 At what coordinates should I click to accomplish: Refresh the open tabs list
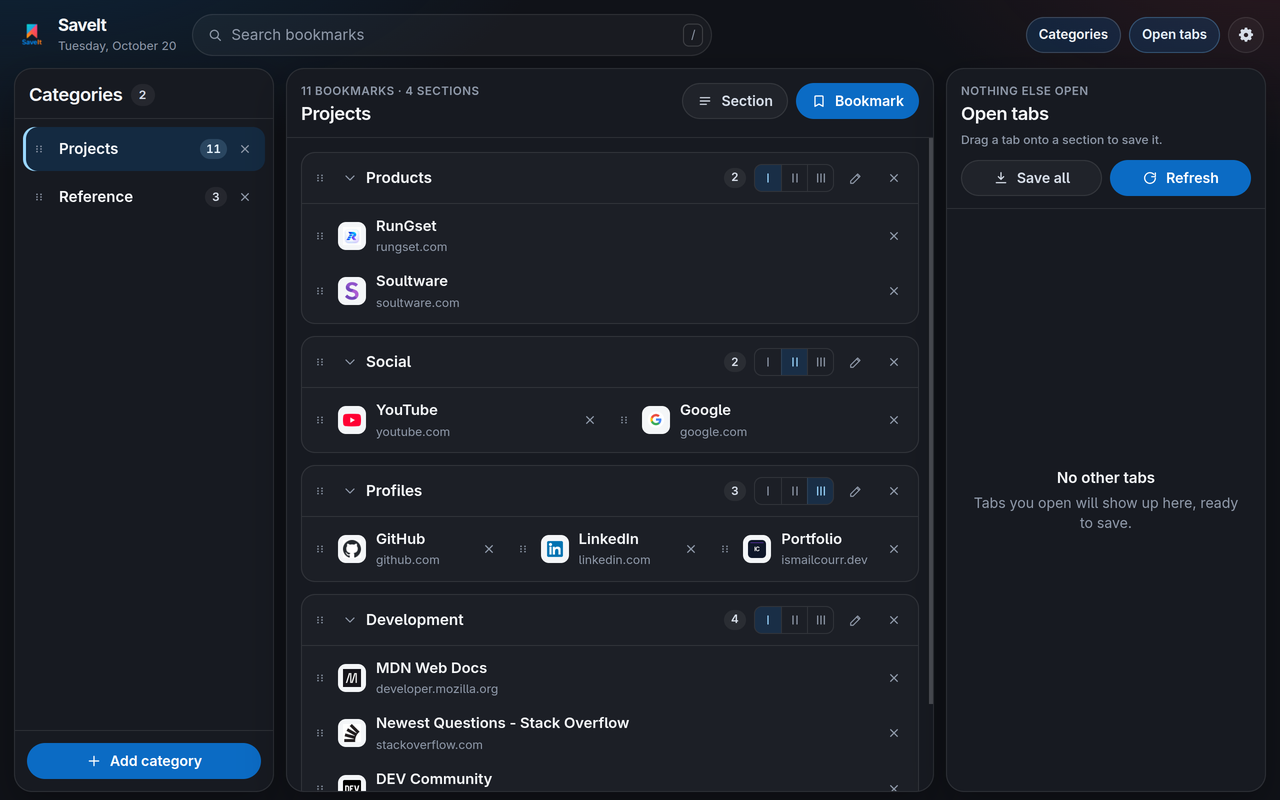(x=1180, y=178)
